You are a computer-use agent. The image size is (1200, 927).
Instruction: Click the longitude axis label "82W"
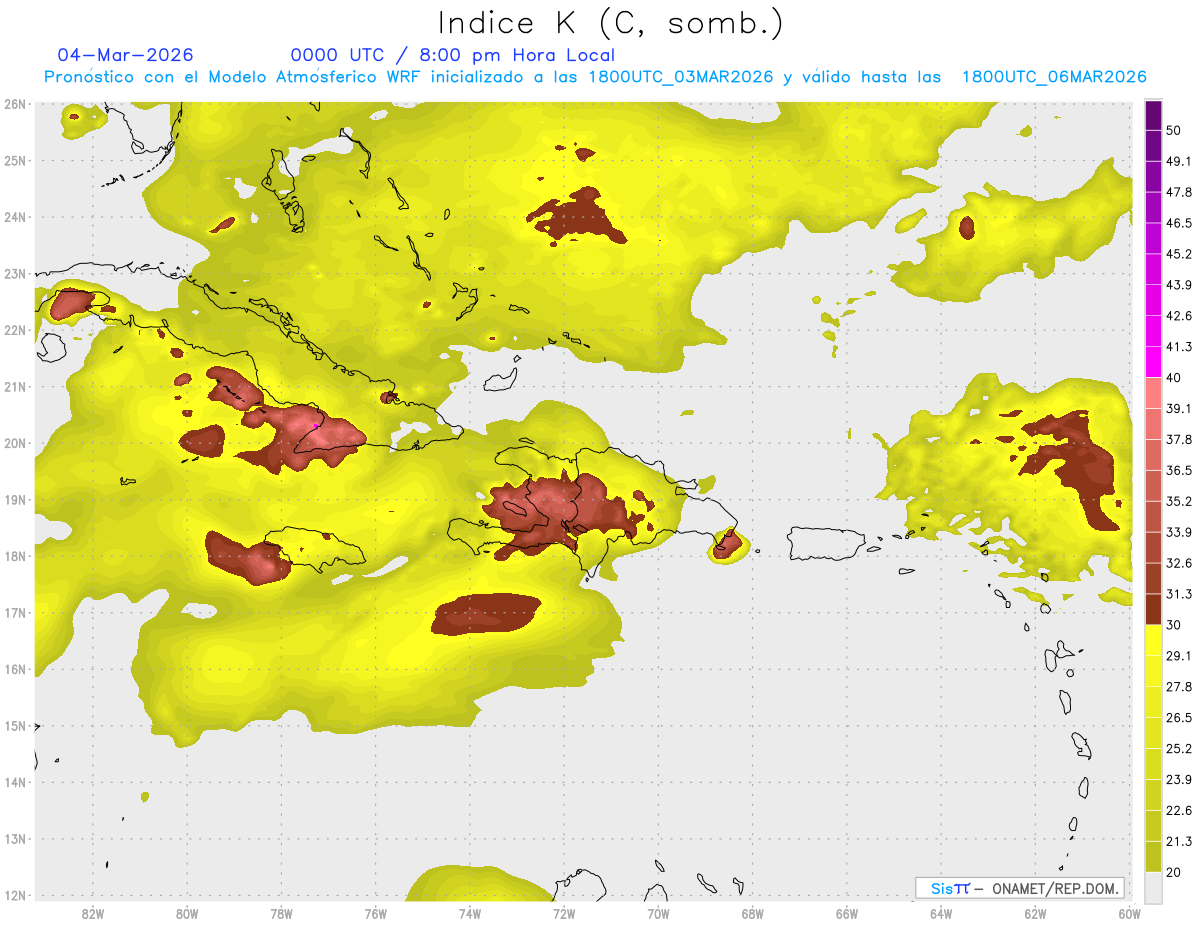(x=92, y=913)
